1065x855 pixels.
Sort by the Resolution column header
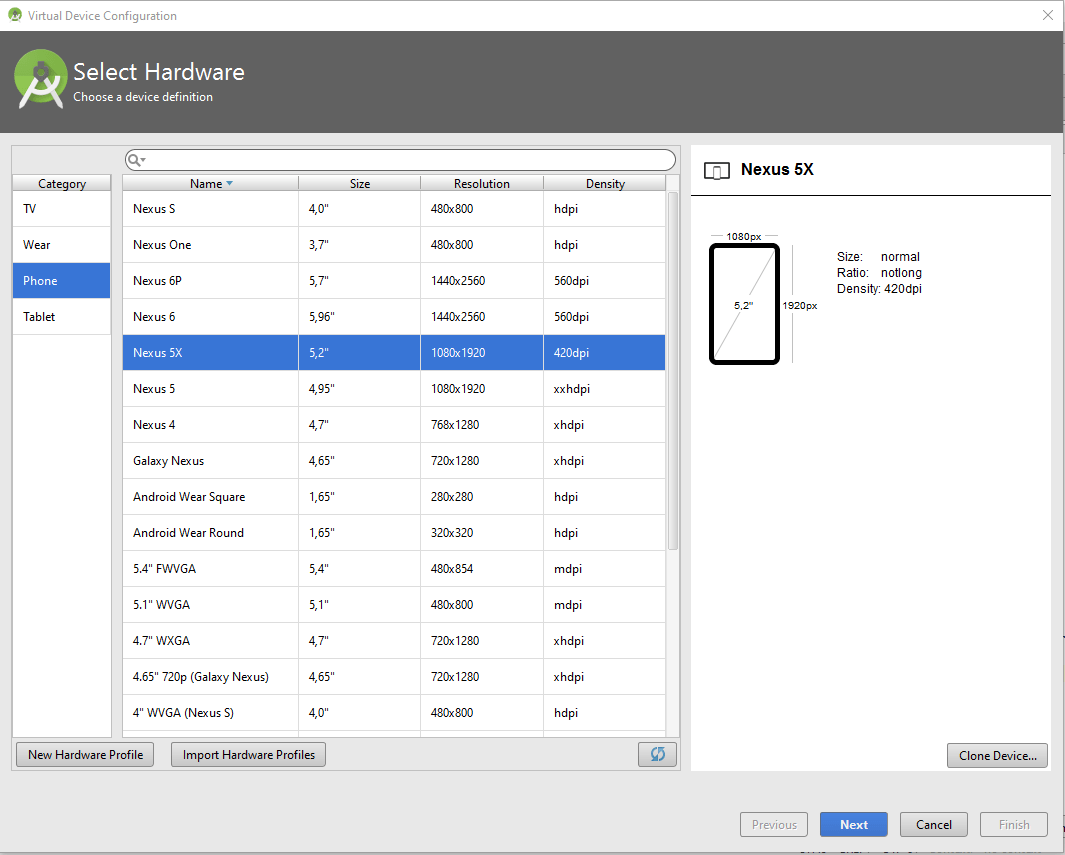click(x=482, y=183)
